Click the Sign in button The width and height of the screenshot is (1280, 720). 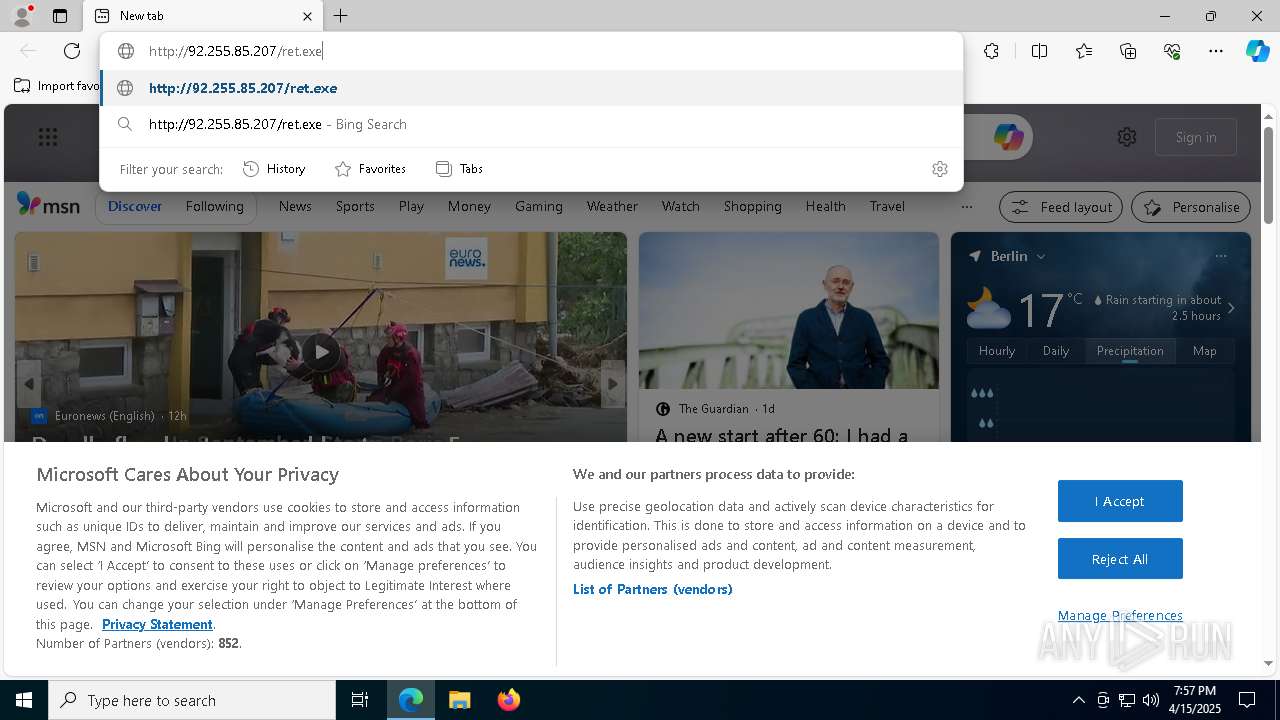[x=1196, y=137]
